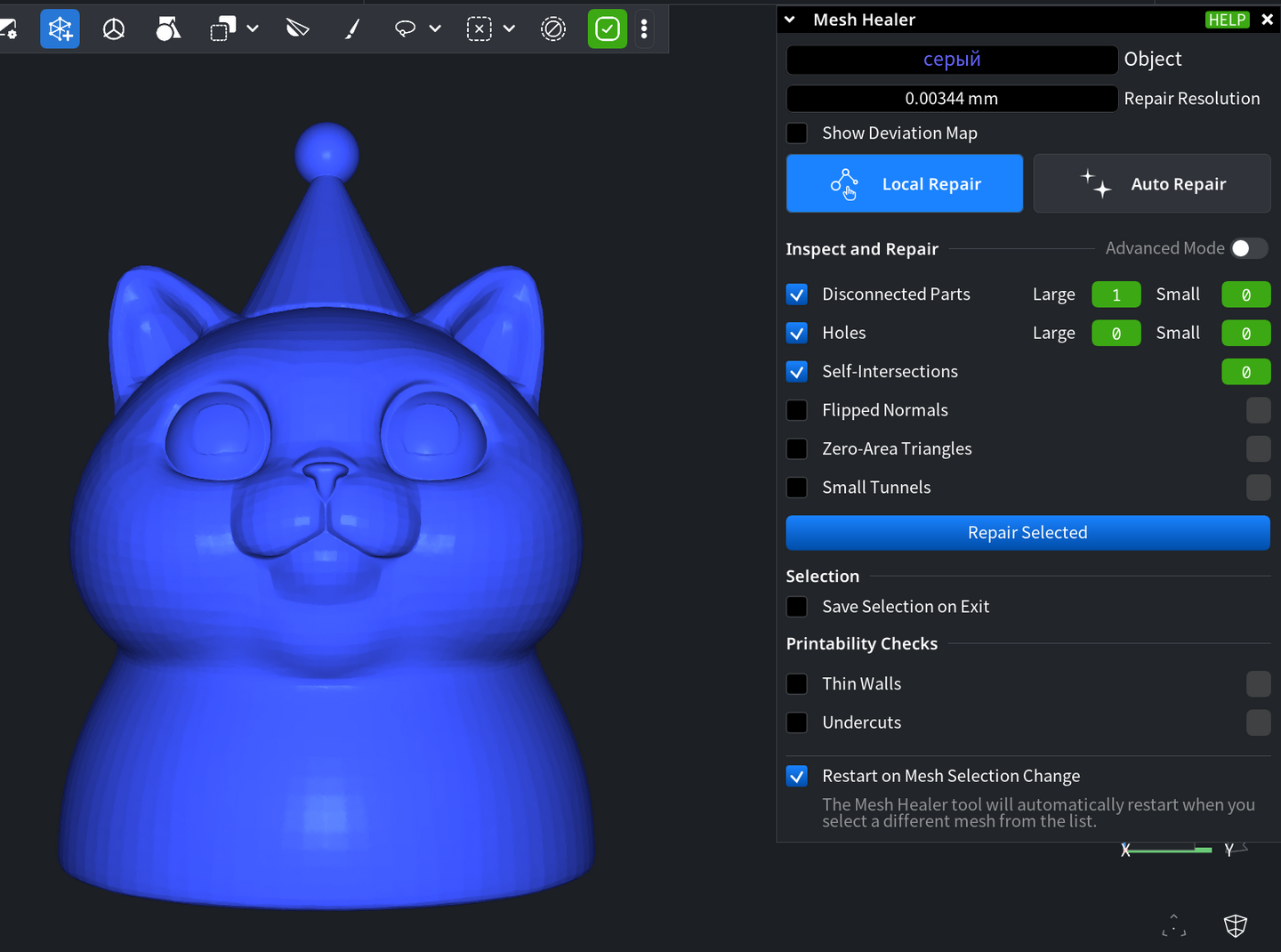Click the Repair Selected button
This screenshot has width=1281, height=952.
[x=1027, y=533]
